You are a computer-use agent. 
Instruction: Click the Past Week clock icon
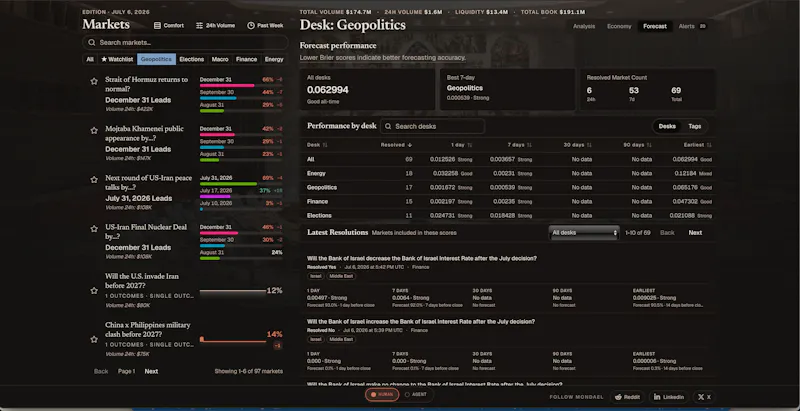point(251,25)
